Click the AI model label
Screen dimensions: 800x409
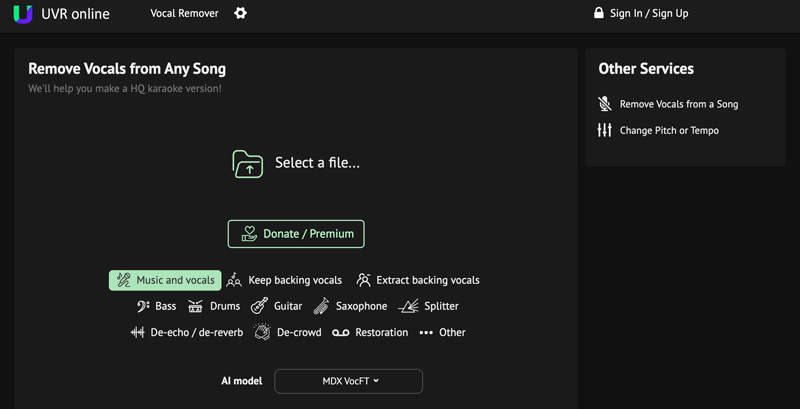click(242, 381)
